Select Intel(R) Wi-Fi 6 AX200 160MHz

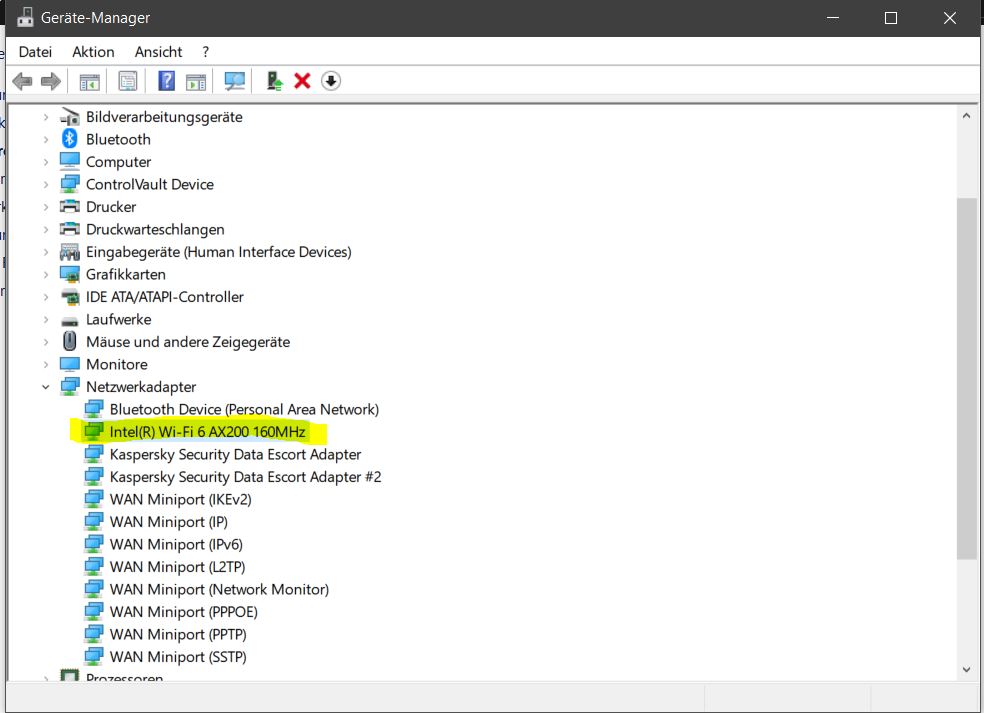click(207, 432)
